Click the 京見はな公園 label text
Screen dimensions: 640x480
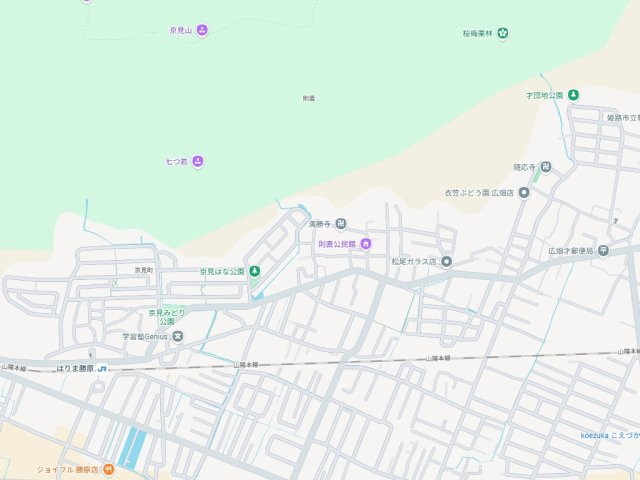[222, 271]
